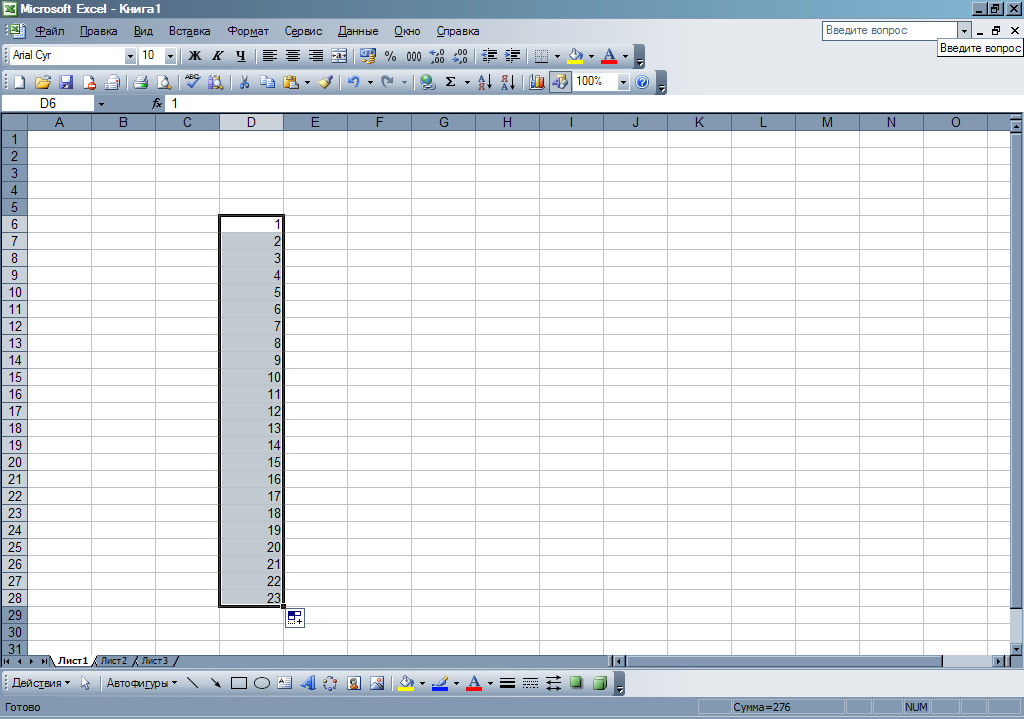Screen dimensions: 1024x719
Task: Launch the Chart Wizard
Action: pyautogui.click(x=537, y=82)
